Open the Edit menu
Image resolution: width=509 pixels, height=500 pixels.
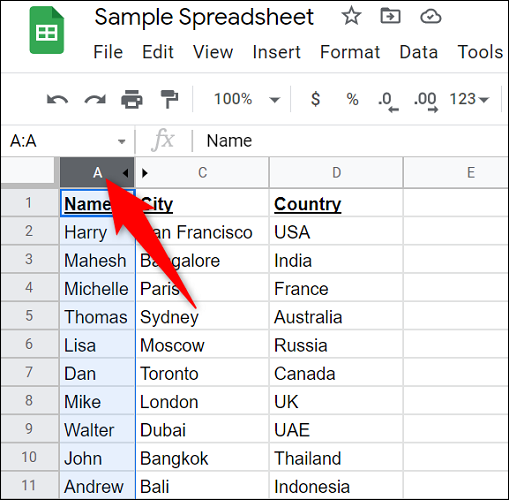(158, 52)
